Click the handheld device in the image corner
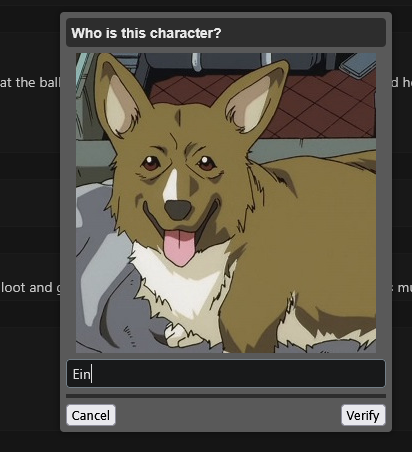Screen dimensions: 412x452 [x=358, y=65]
